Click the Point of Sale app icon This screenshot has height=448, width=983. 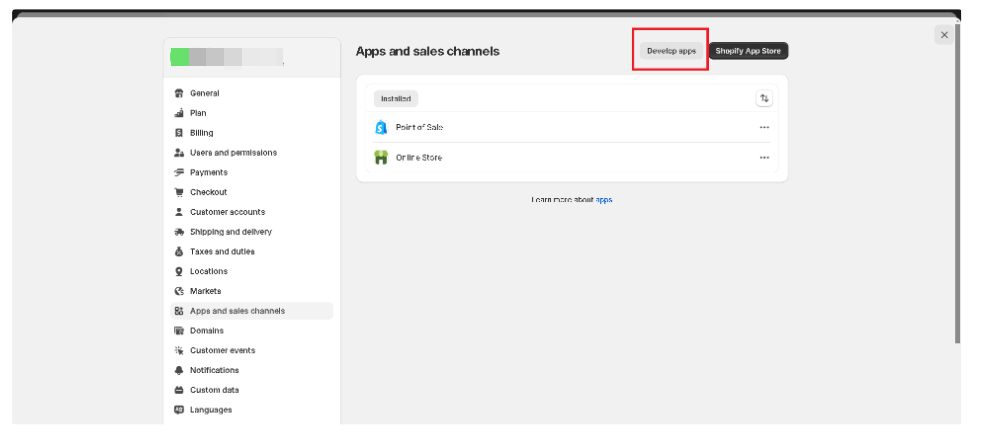click(x=381, y=127)
